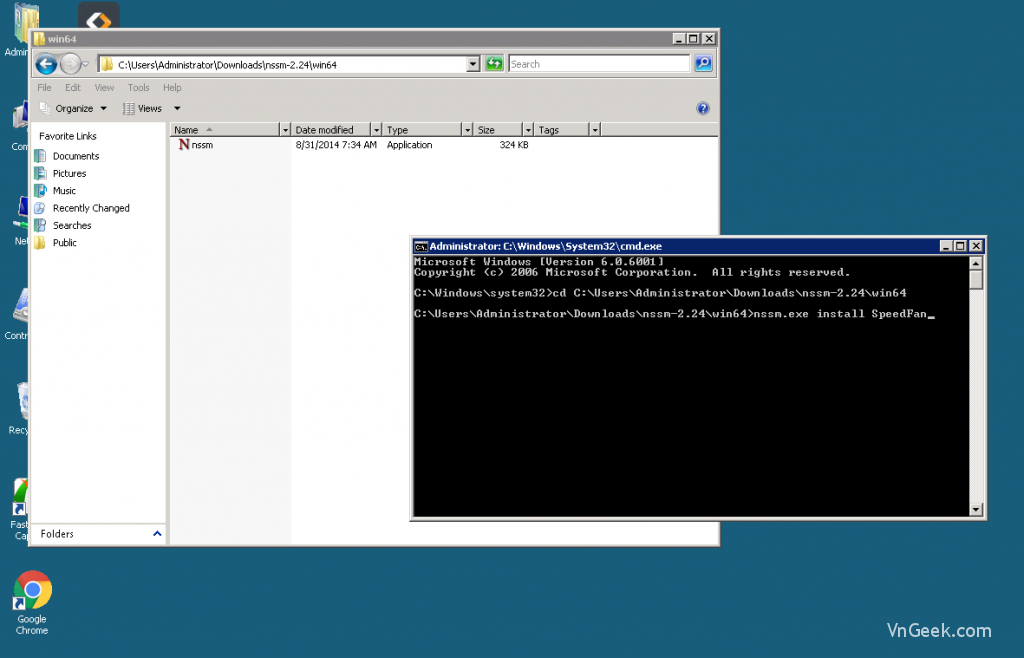The width and height of the screenshot is (1024, 658).
Task: Open the Tools menu
Action: tap(138, 87)
